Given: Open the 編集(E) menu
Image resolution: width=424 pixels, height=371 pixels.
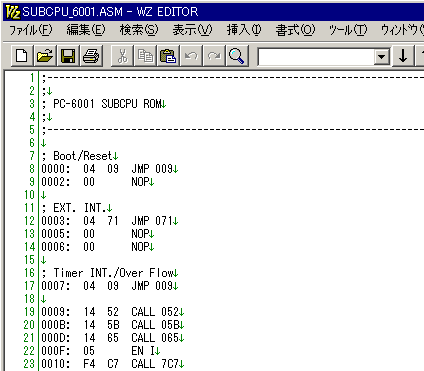Looking at the screenshot, I should pyautogui.click(x=86, y=30).
